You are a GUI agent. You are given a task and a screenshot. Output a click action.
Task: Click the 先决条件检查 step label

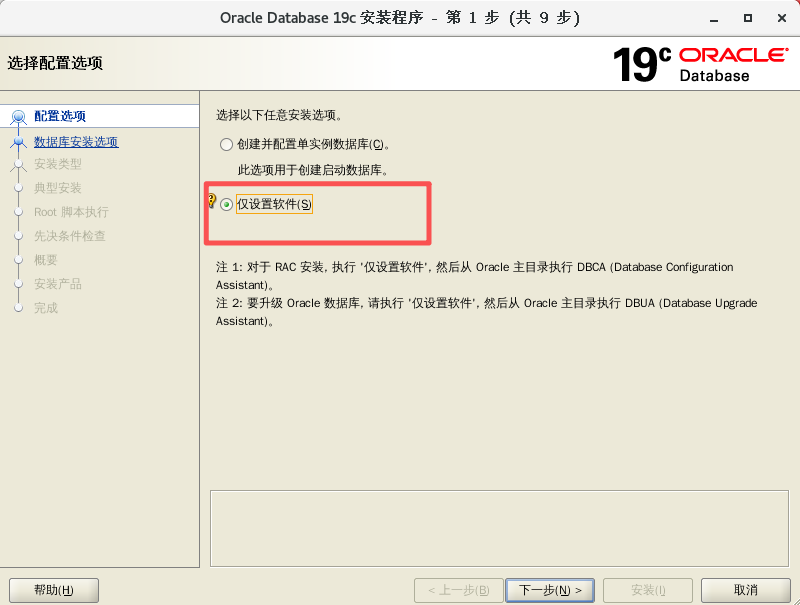pyautogui.click(x=70, y=236)
